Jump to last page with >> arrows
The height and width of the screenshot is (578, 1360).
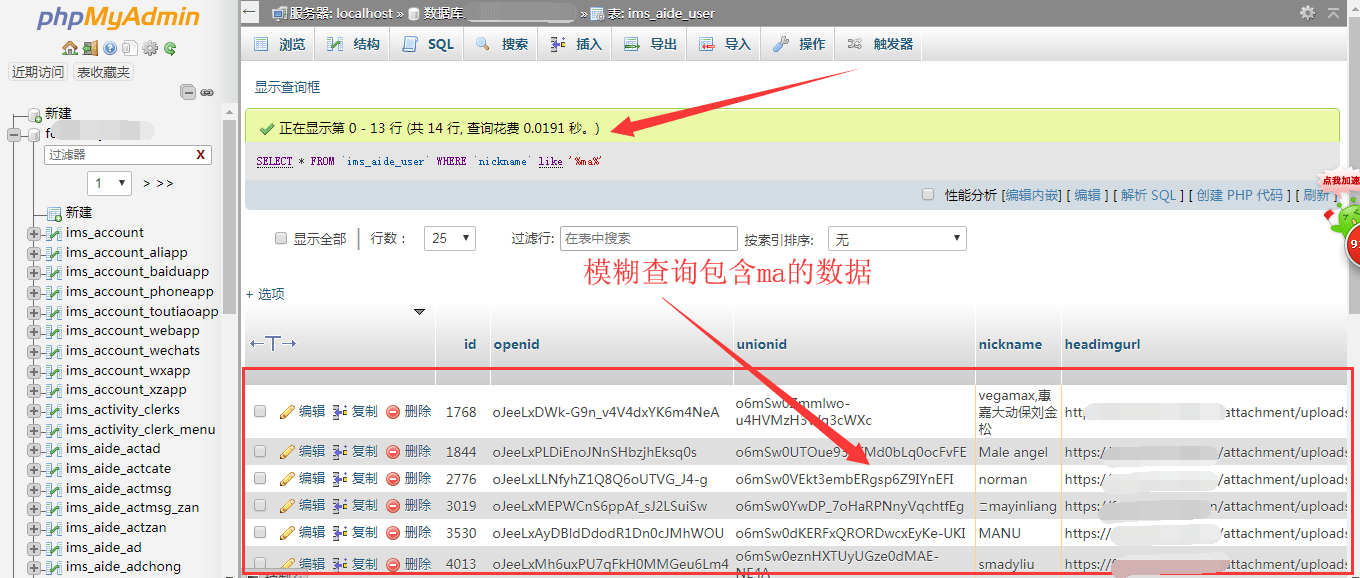165,184
